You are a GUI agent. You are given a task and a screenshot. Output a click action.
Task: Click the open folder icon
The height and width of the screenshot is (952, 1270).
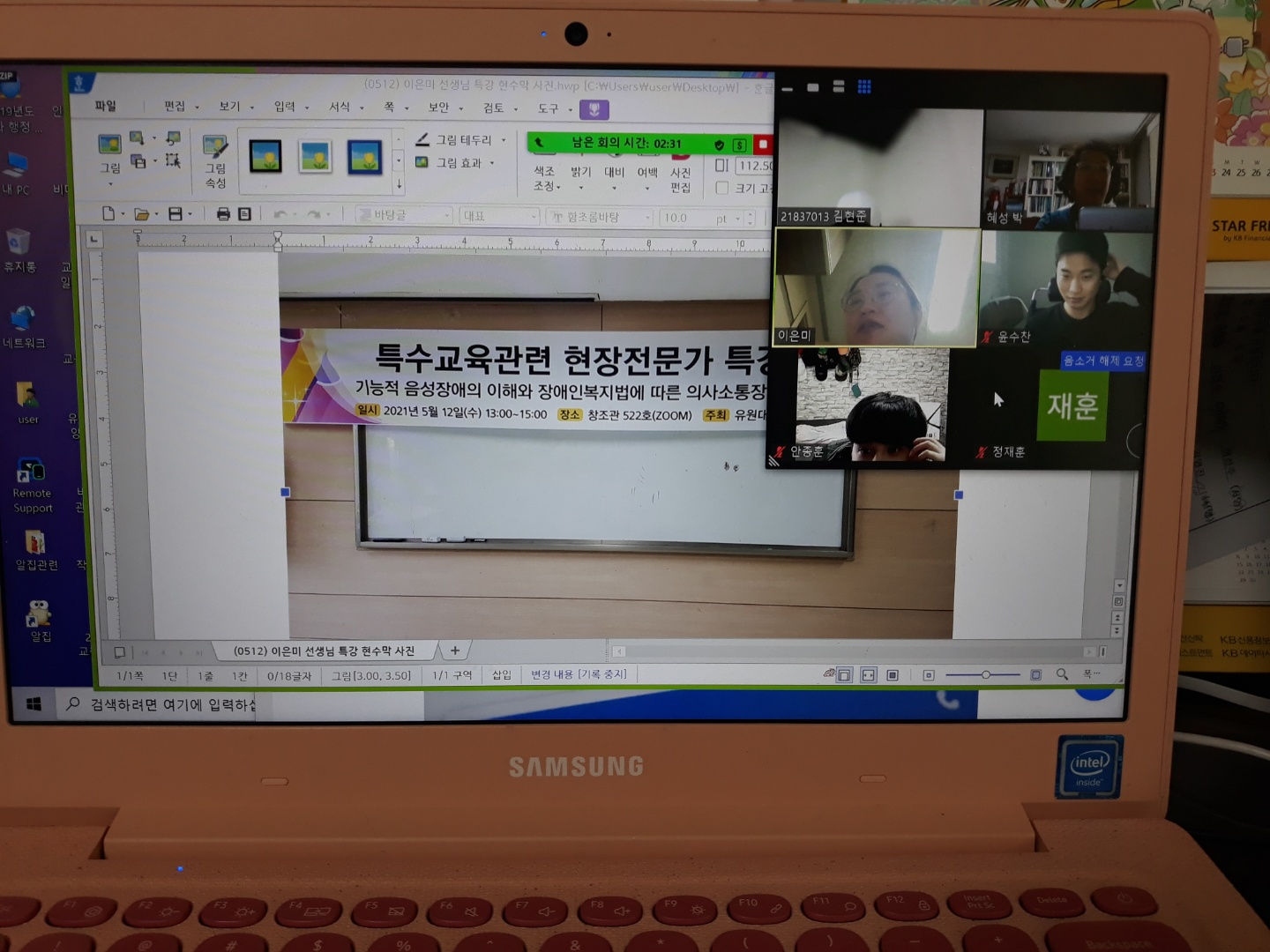(x=141, y=214)
